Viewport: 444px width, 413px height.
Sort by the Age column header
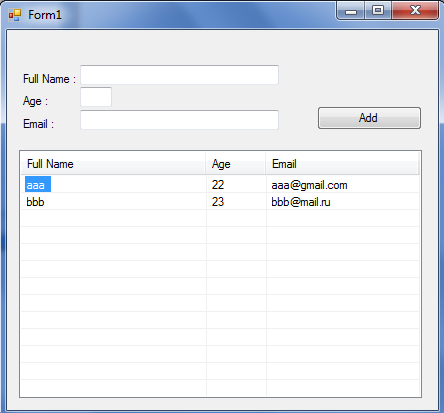click(236, 164)
